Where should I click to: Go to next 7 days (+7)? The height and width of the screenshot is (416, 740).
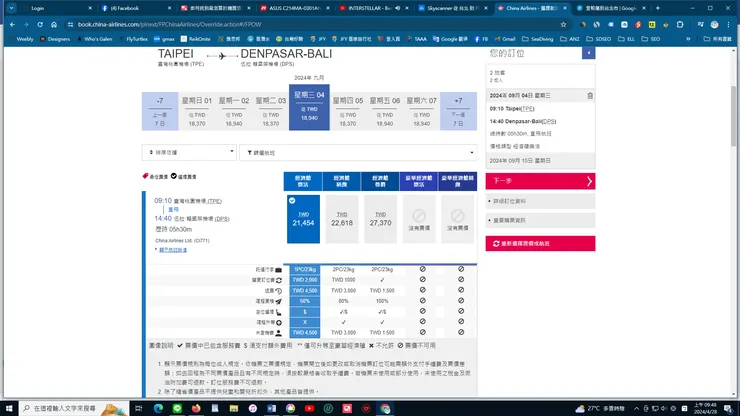[x=458, y=111]
